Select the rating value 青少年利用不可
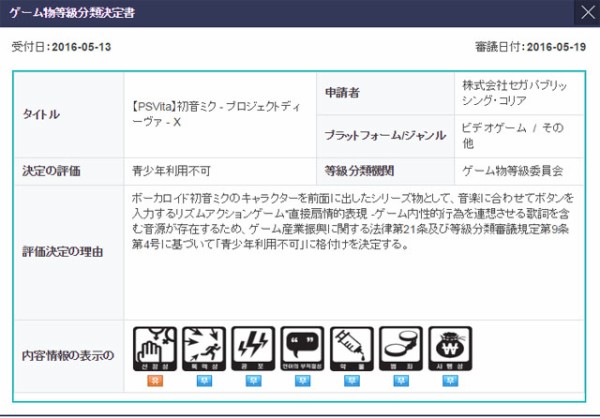Viewport: 600px width, 418px height. [x=171, y=171]
